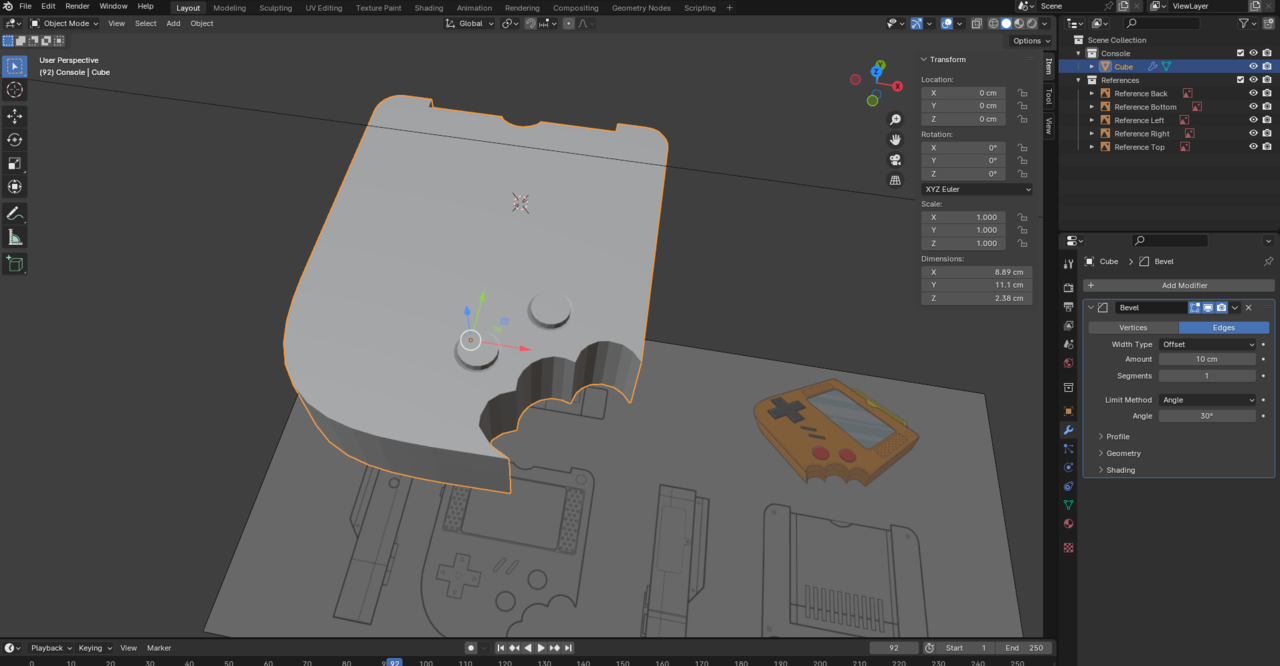Select the Annotate pencil tool
1280x666 pixels.
[x=15, y=213]
